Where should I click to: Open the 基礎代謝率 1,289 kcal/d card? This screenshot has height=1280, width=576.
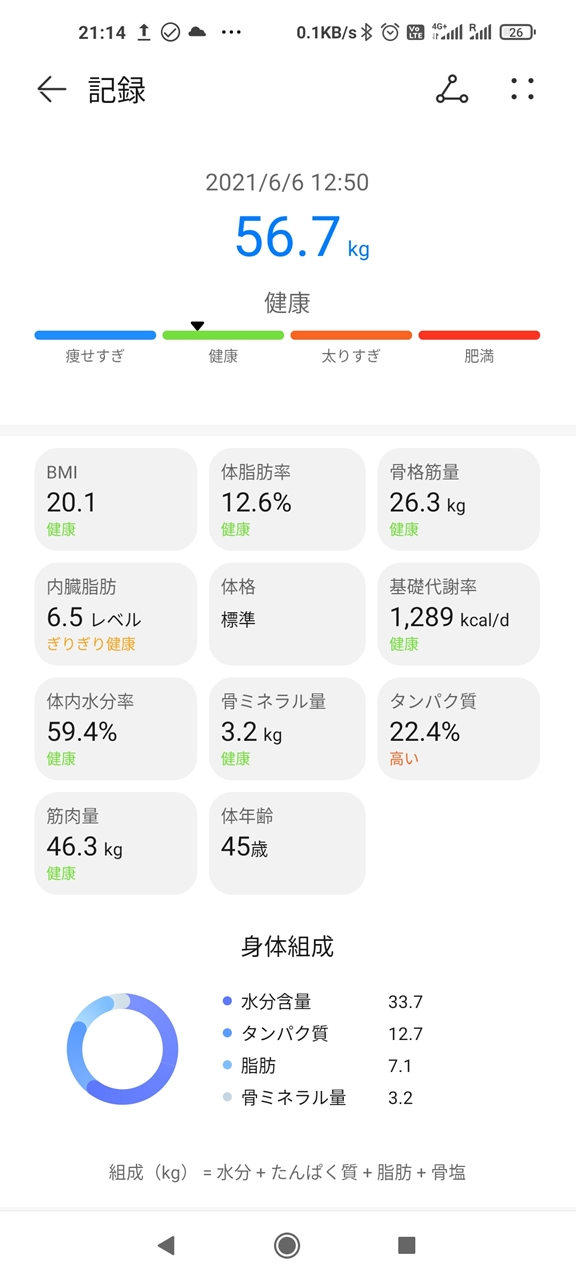point(459,614)
